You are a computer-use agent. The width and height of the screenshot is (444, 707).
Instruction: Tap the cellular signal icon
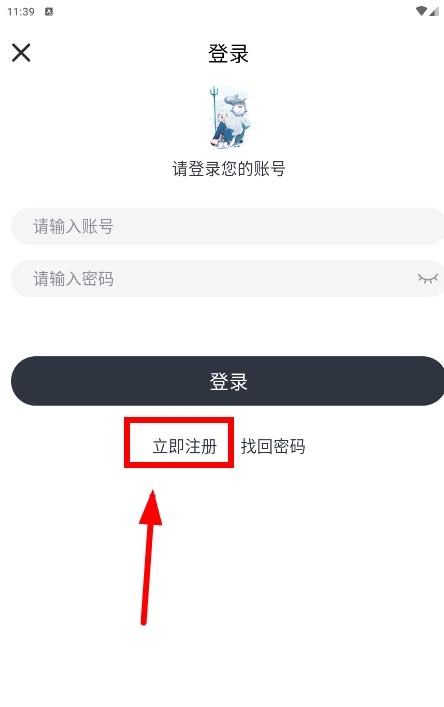[x=434, y=11]
